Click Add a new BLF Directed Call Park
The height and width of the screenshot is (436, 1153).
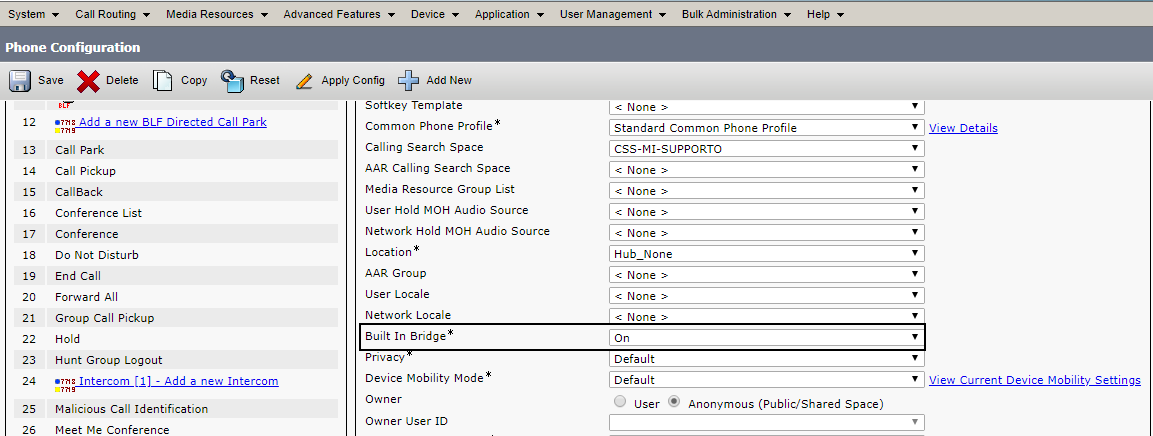coord(173,123)
